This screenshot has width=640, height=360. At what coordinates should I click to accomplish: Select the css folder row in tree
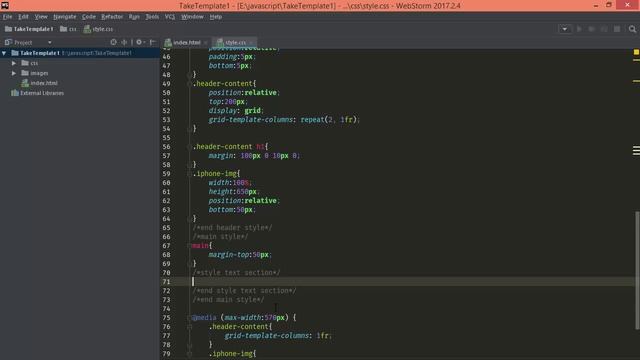click(x=80, y=63)
